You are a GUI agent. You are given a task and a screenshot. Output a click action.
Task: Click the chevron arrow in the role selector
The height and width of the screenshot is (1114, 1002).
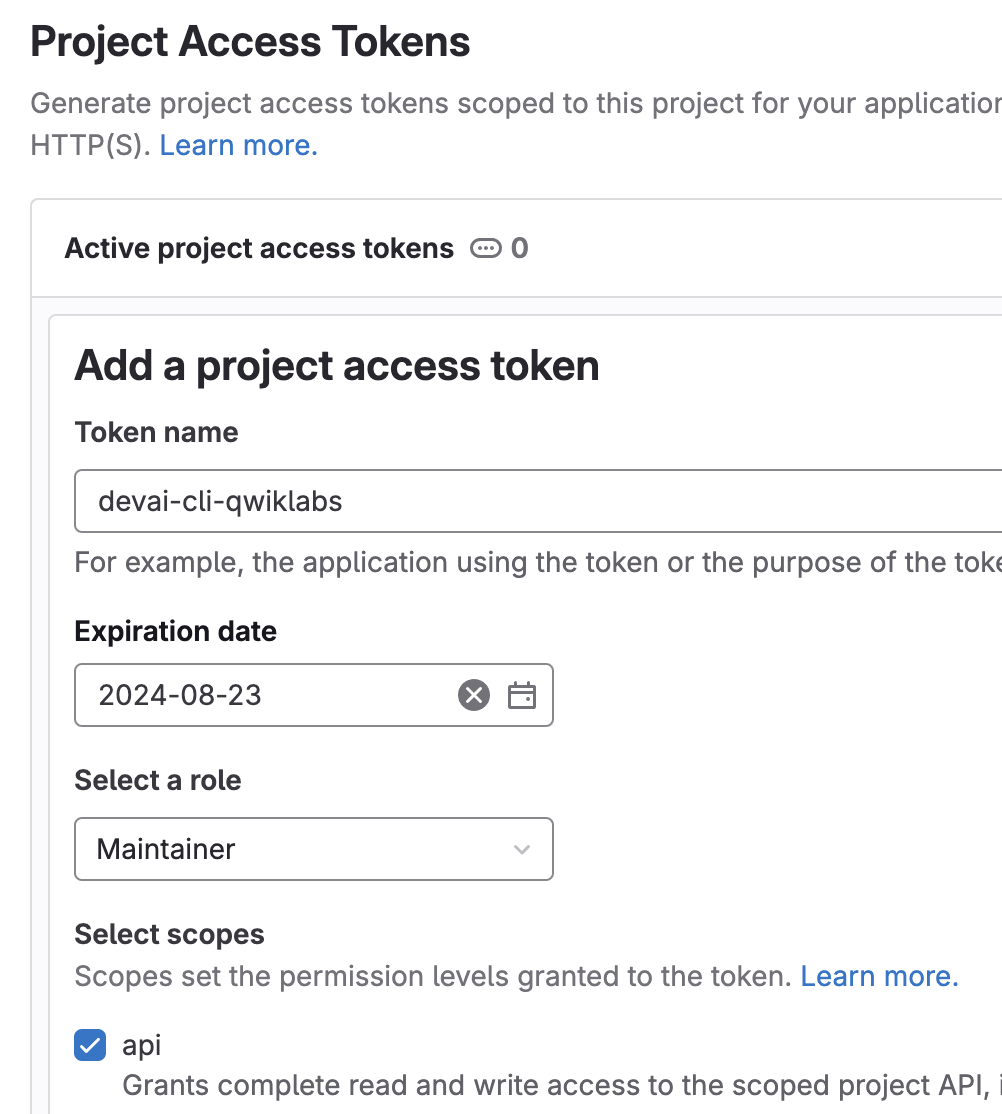(x=521, y=850)
